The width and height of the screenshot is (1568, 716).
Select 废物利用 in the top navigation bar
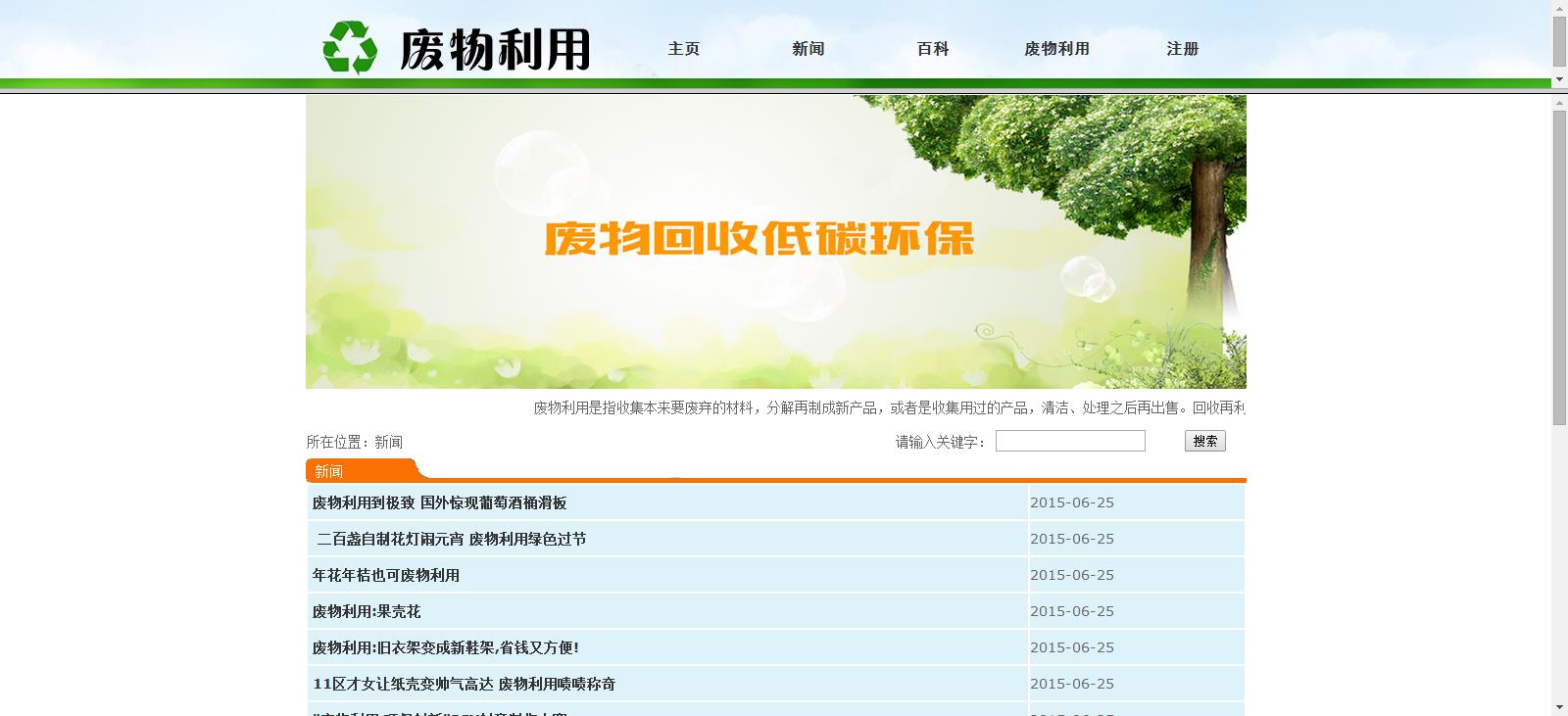(x=1056, y=49)
